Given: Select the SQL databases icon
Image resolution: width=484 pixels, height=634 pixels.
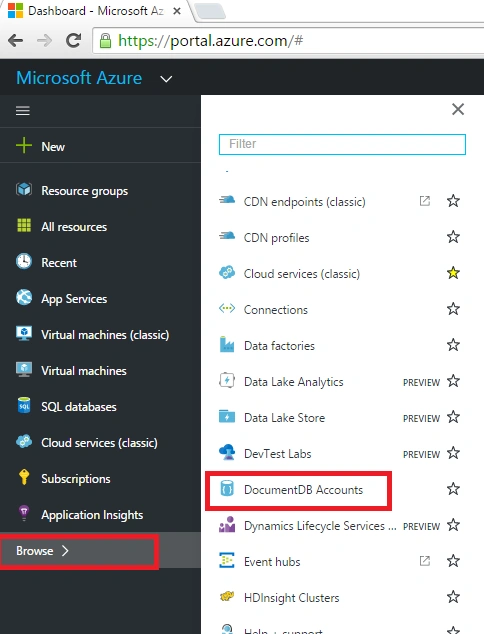Looking at the screenshot, I should click(24, 405).
